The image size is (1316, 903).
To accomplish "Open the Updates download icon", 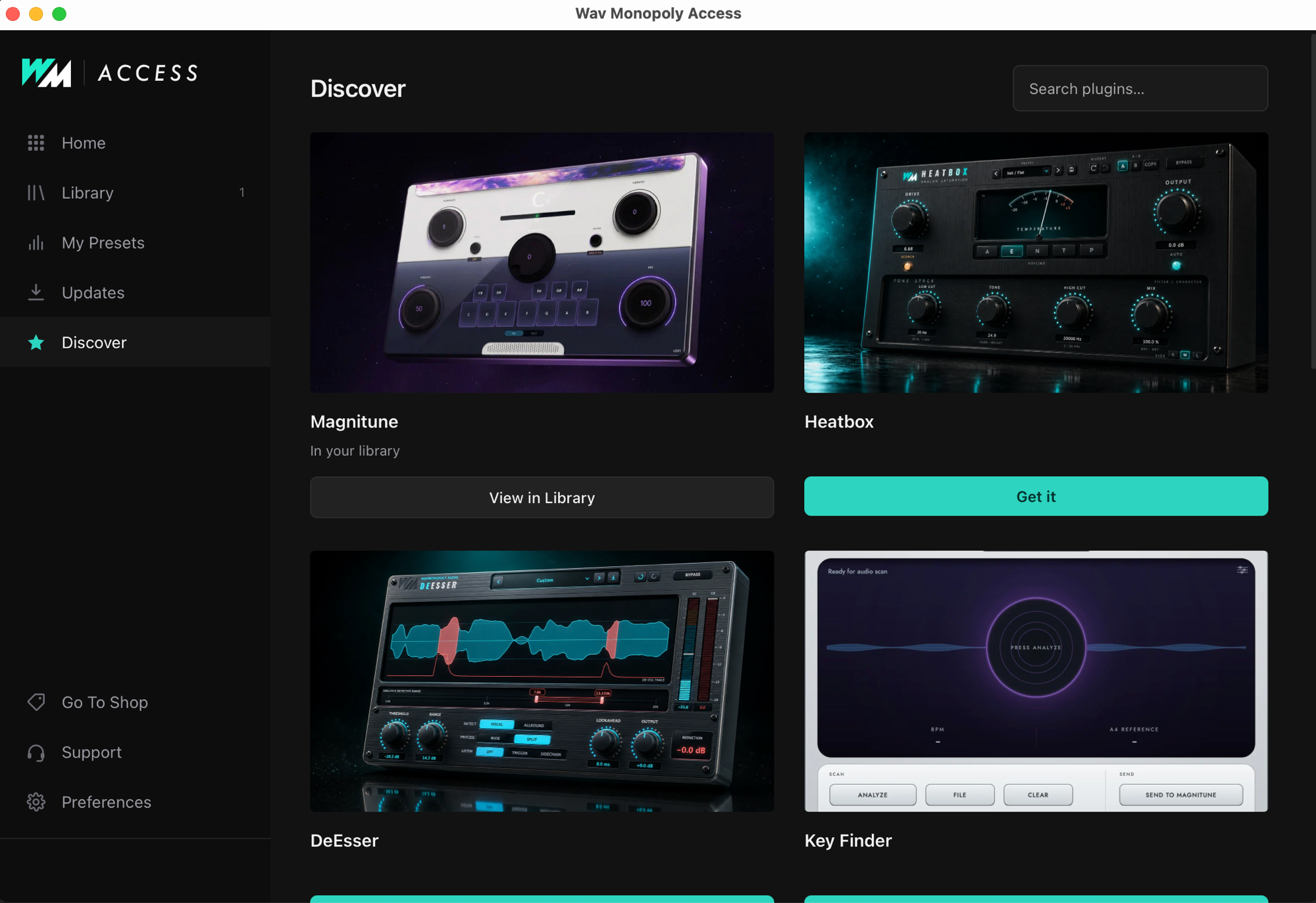I will tap(36, 293).
